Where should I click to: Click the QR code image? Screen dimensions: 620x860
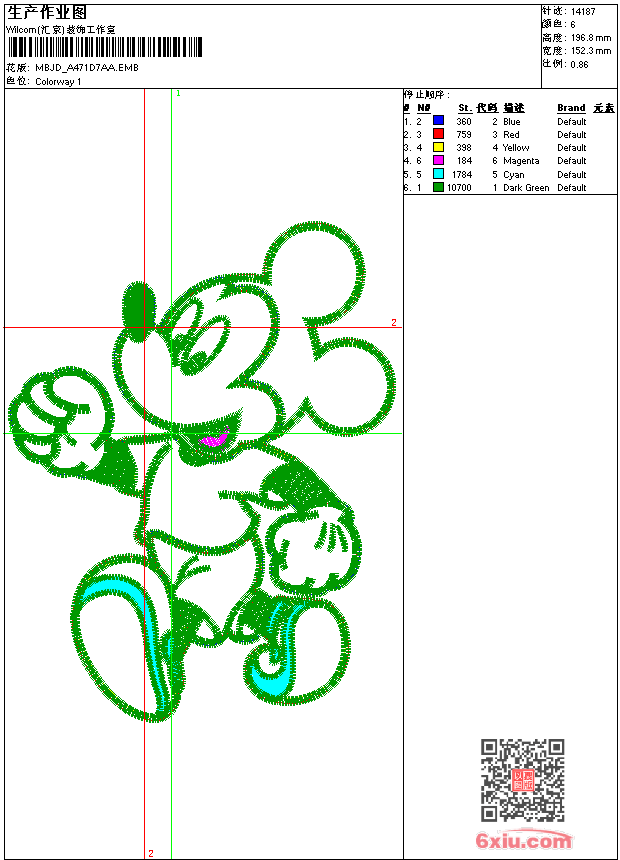[x=523, y=780]
